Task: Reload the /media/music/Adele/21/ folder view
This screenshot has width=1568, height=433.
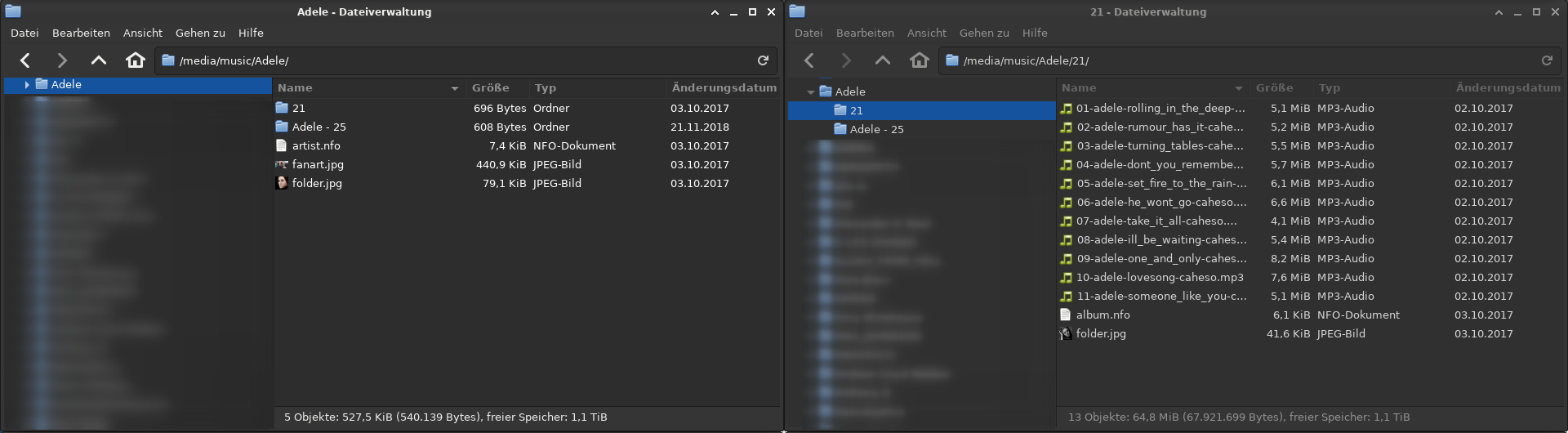Action: [1547, 60]
